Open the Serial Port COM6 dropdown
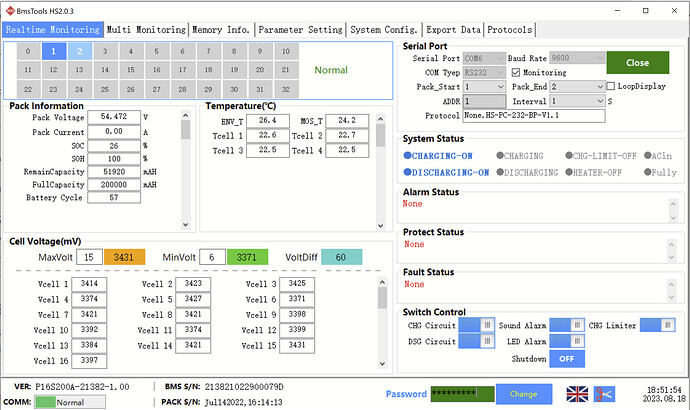 click(484, 58)
